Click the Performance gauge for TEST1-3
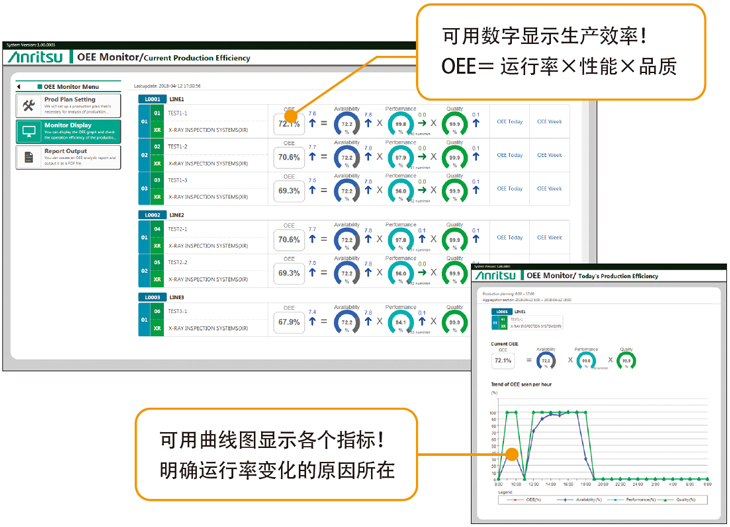This screenshot has height=527, width=730. point(401,191)
